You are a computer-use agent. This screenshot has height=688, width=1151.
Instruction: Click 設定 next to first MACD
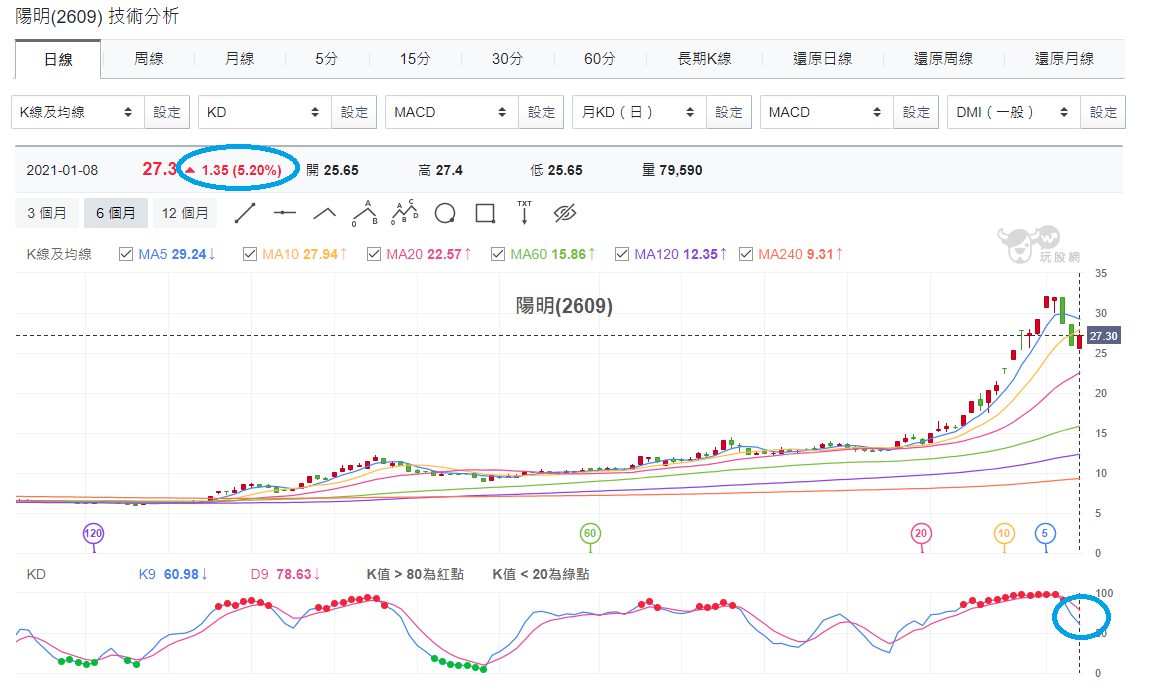point(541,112)
